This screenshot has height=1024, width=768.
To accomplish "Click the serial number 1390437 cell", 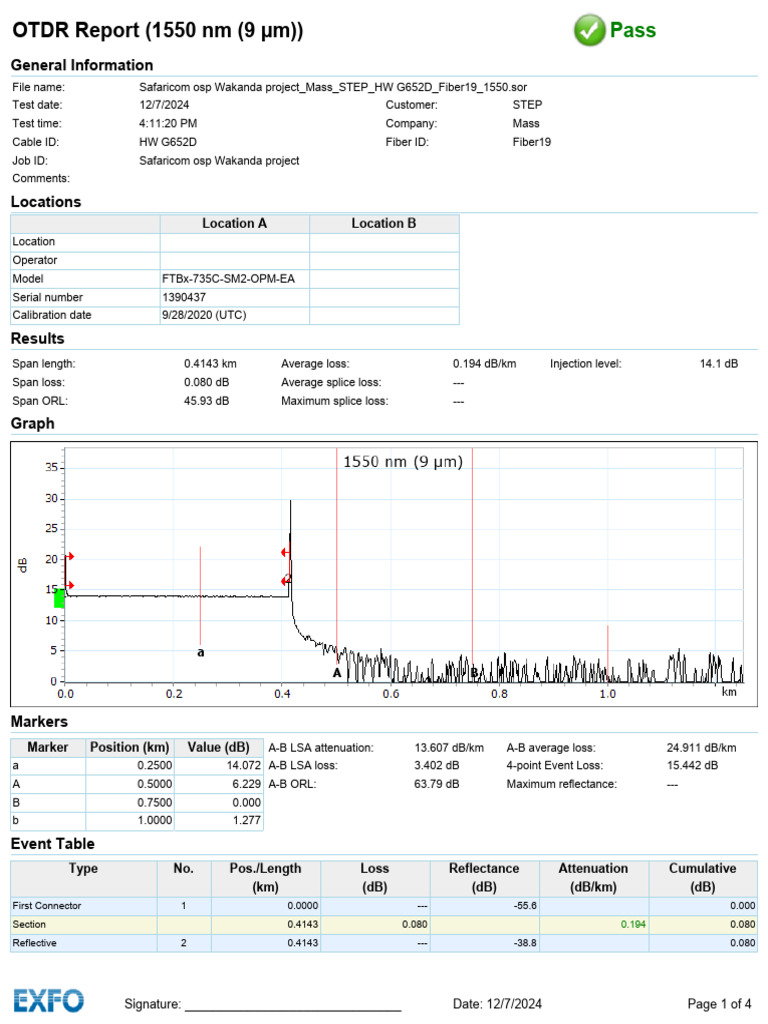I will (234, 297).
